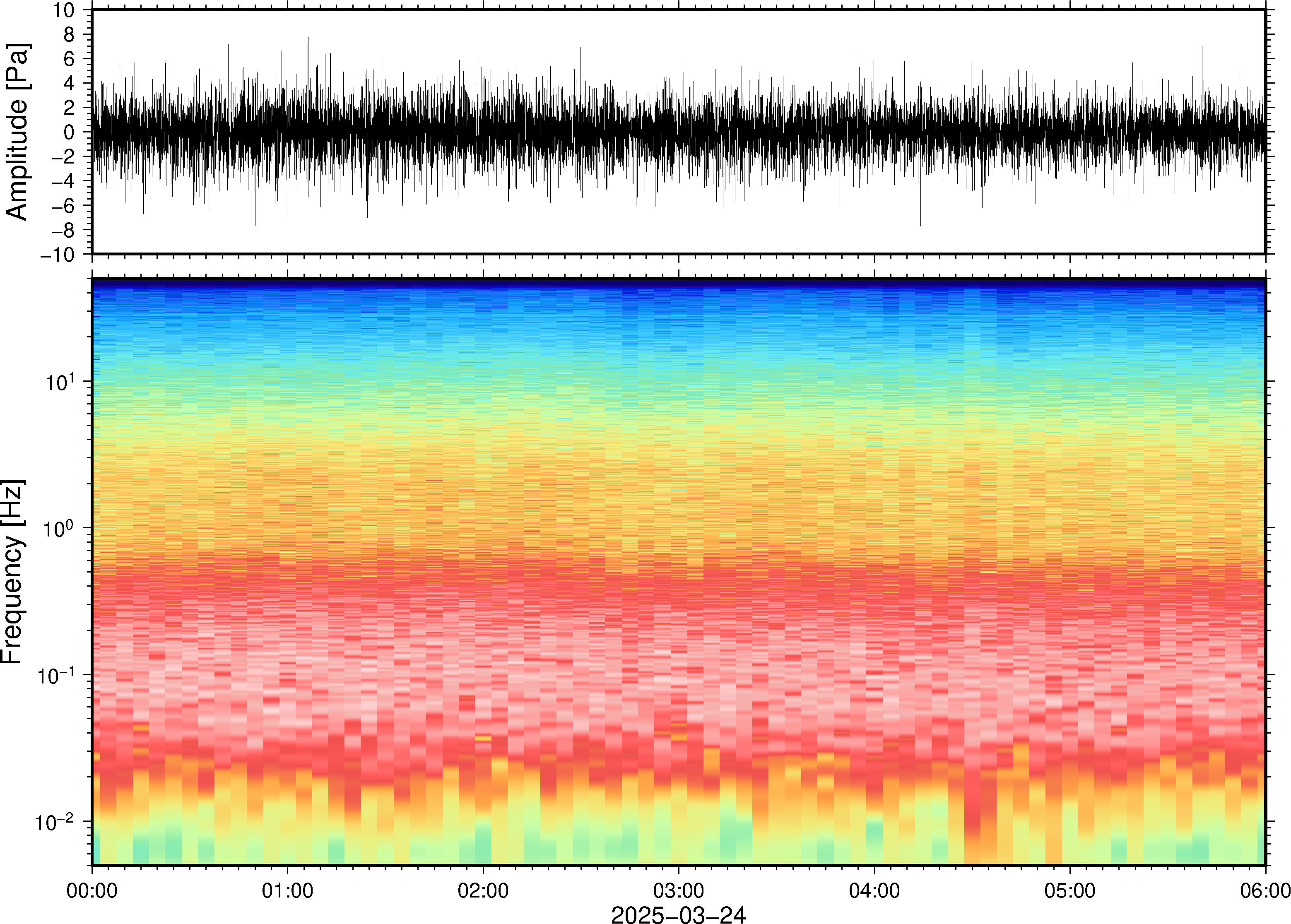
Task: Click the frequency tick label '10¹'
Action: click(60, 381)
